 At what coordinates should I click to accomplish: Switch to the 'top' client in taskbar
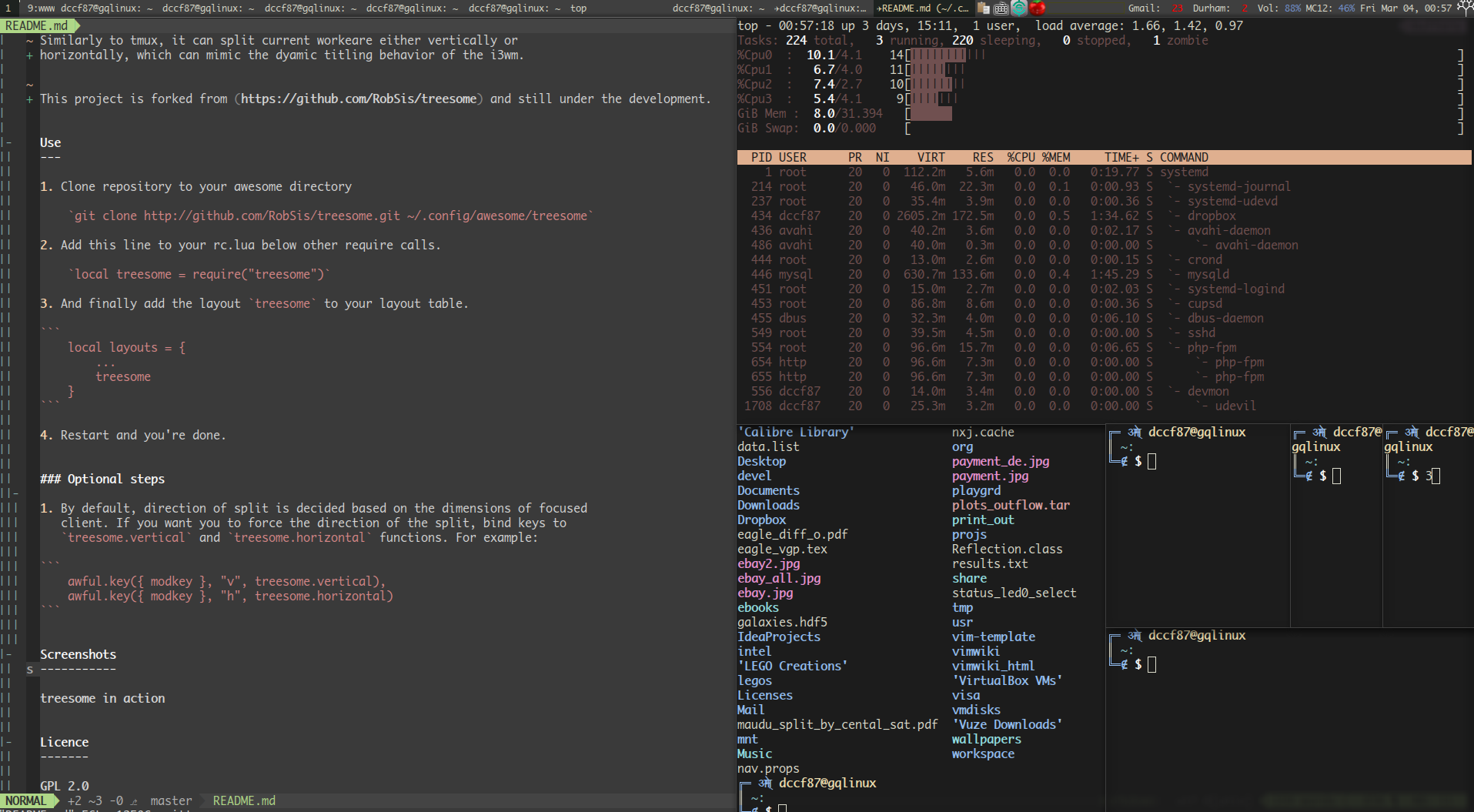(578, 8)
